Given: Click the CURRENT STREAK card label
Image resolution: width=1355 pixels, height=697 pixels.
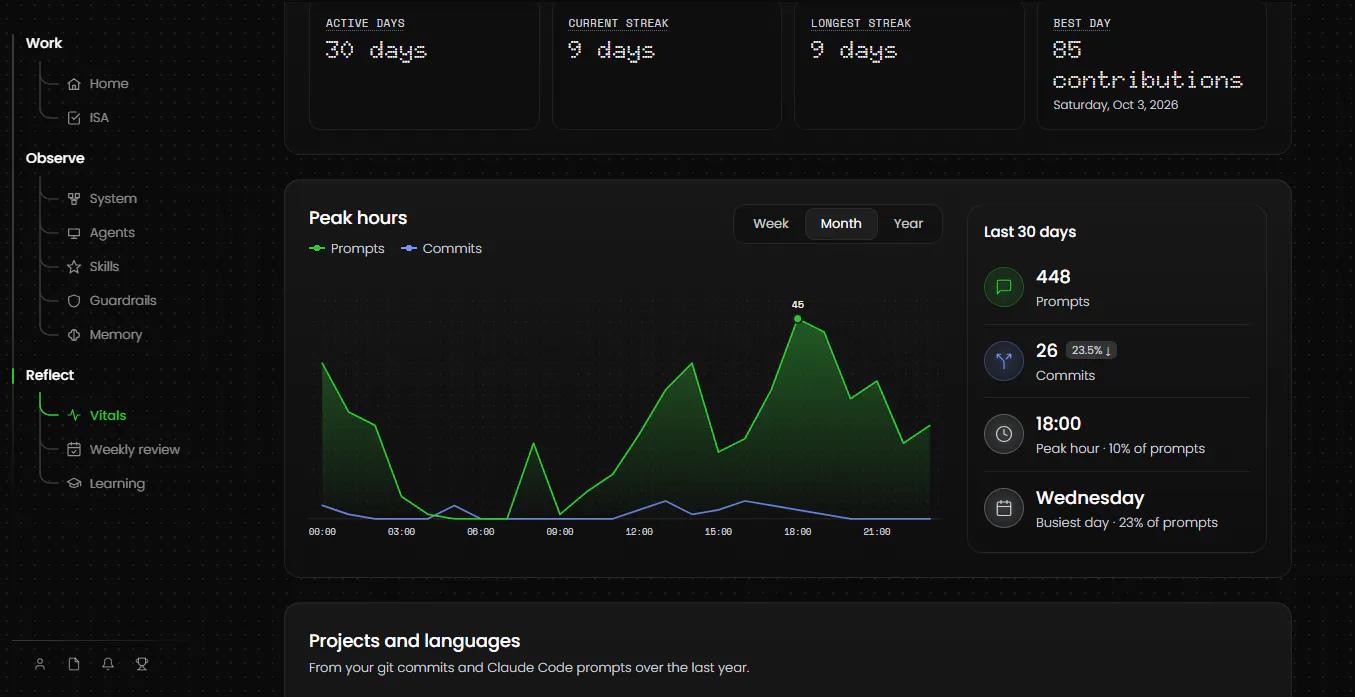Looking at the screenshot, I should (x=618, y=23).
